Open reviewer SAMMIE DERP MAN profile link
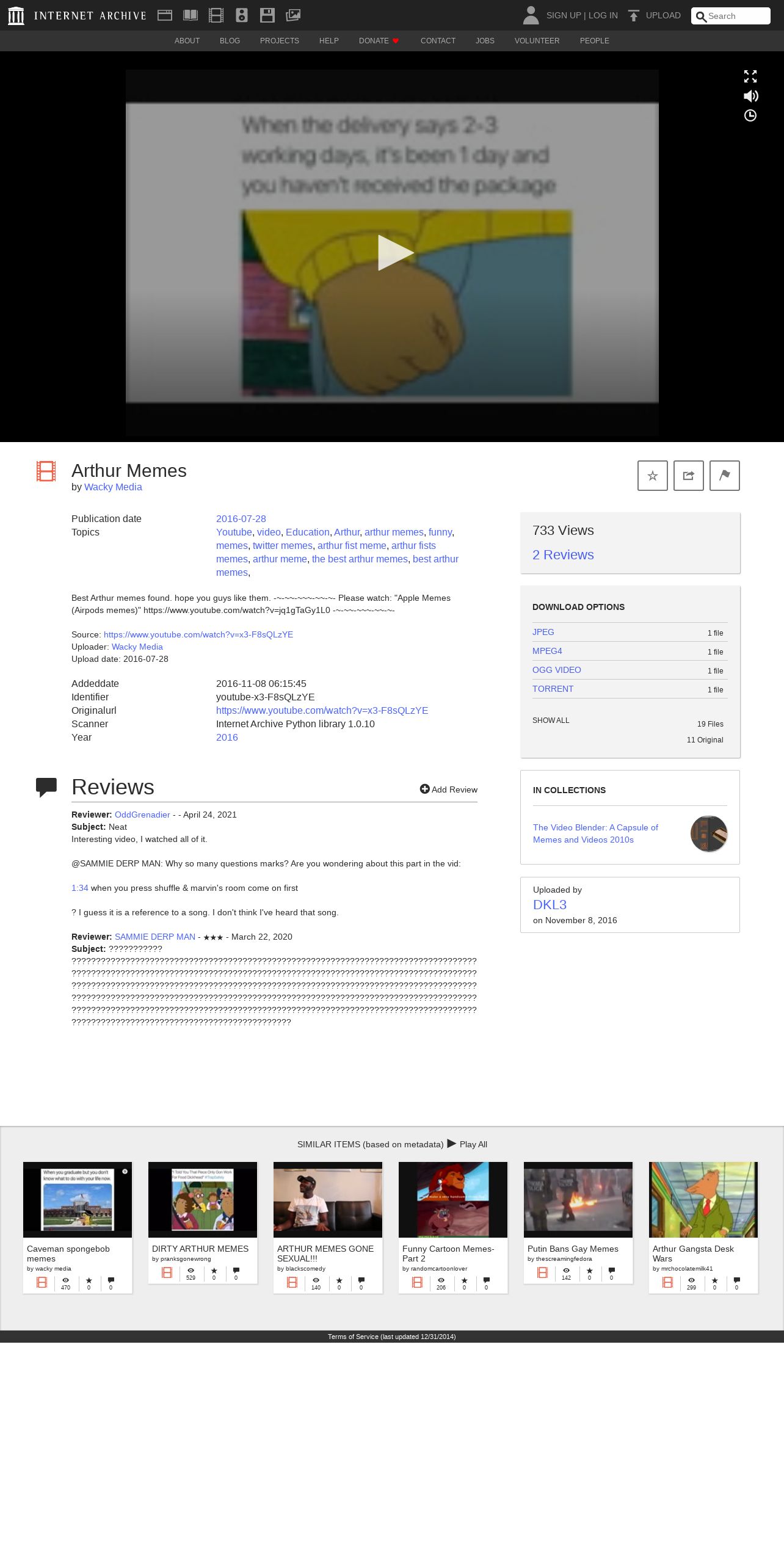This screenshot has height=1568, width=784. [155, 937]
